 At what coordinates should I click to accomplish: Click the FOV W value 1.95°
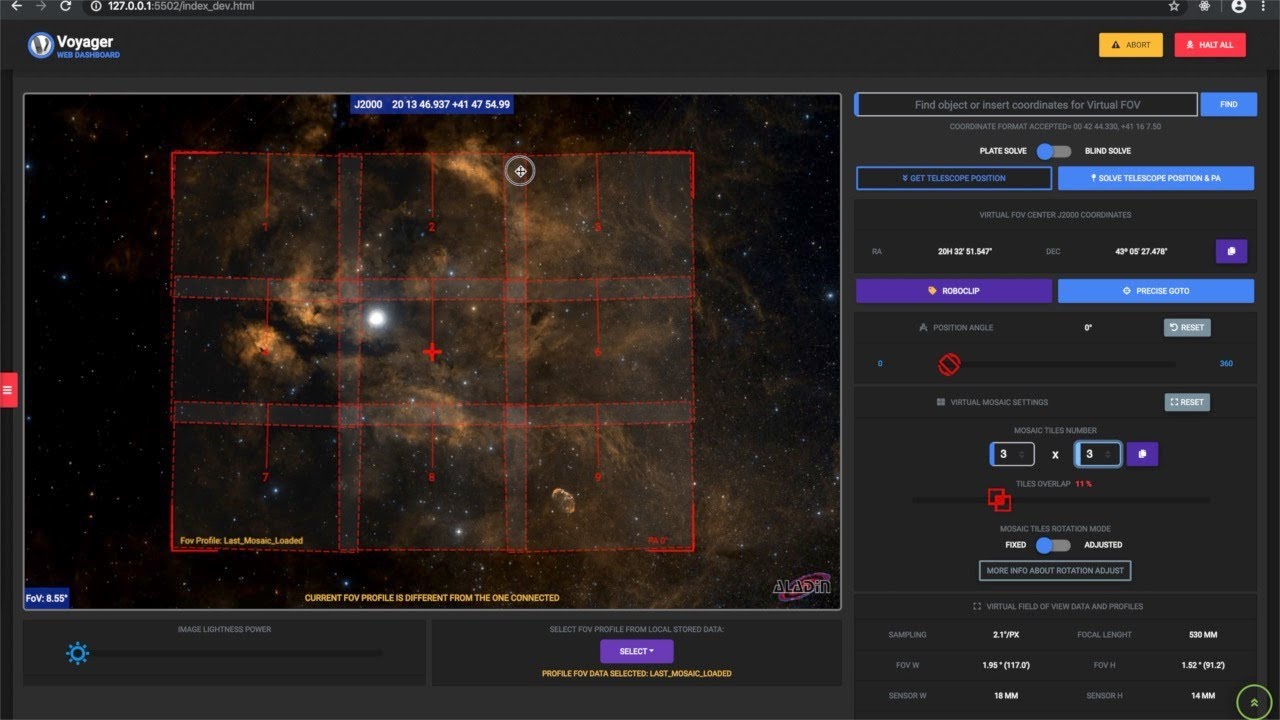[1006, 665]
